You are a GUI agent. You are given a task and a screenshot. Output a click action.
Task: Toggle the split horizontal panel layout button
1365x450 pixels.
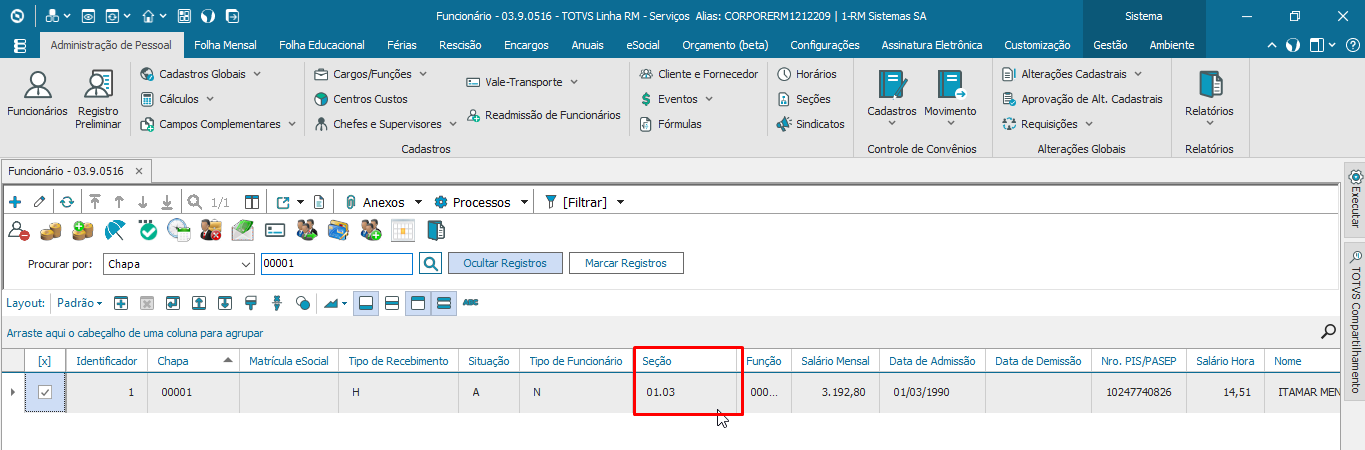[392, 303]
